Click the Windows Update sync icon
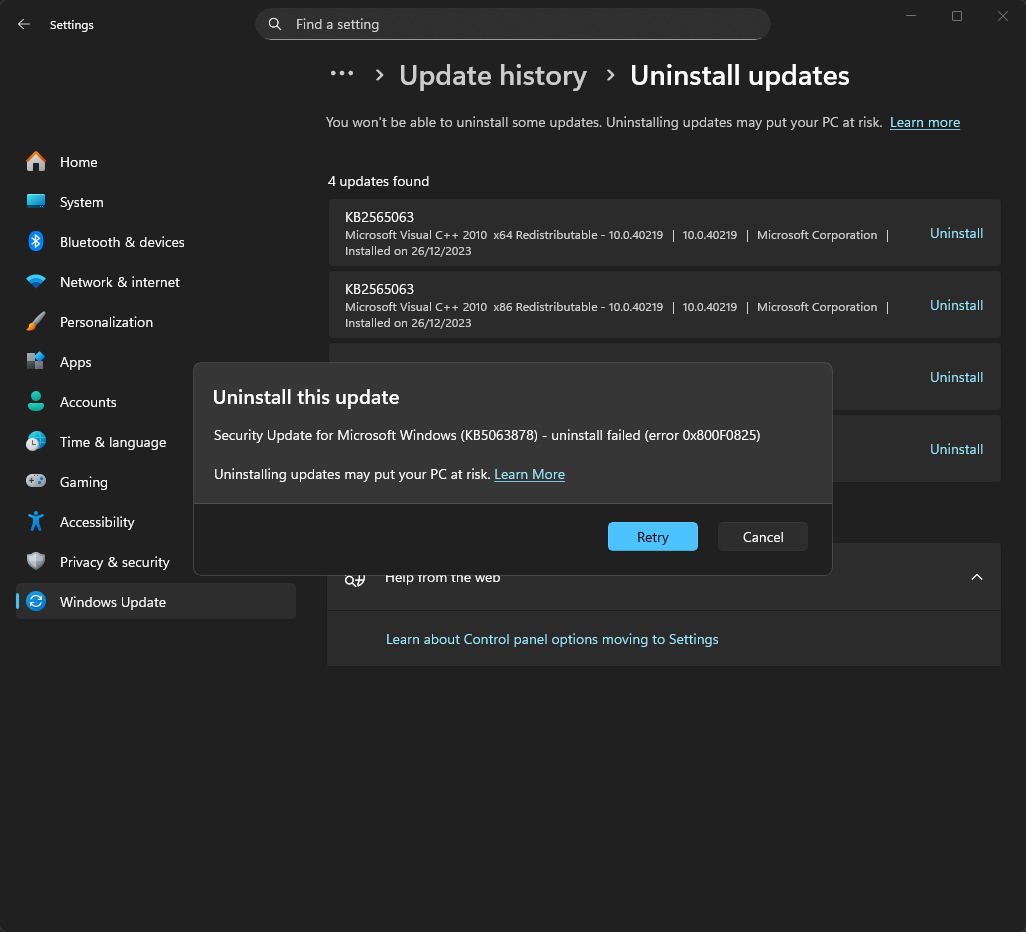Image resolution: width=1026 pixels, height=932 pixels. [x=36, y=601]
